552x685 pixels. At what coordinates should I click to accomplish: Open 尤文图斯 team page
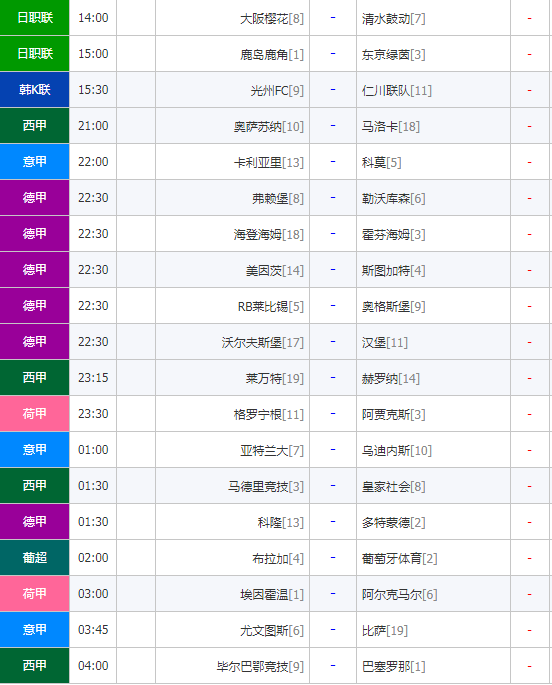pyautogui.click(x=264, y=630)
